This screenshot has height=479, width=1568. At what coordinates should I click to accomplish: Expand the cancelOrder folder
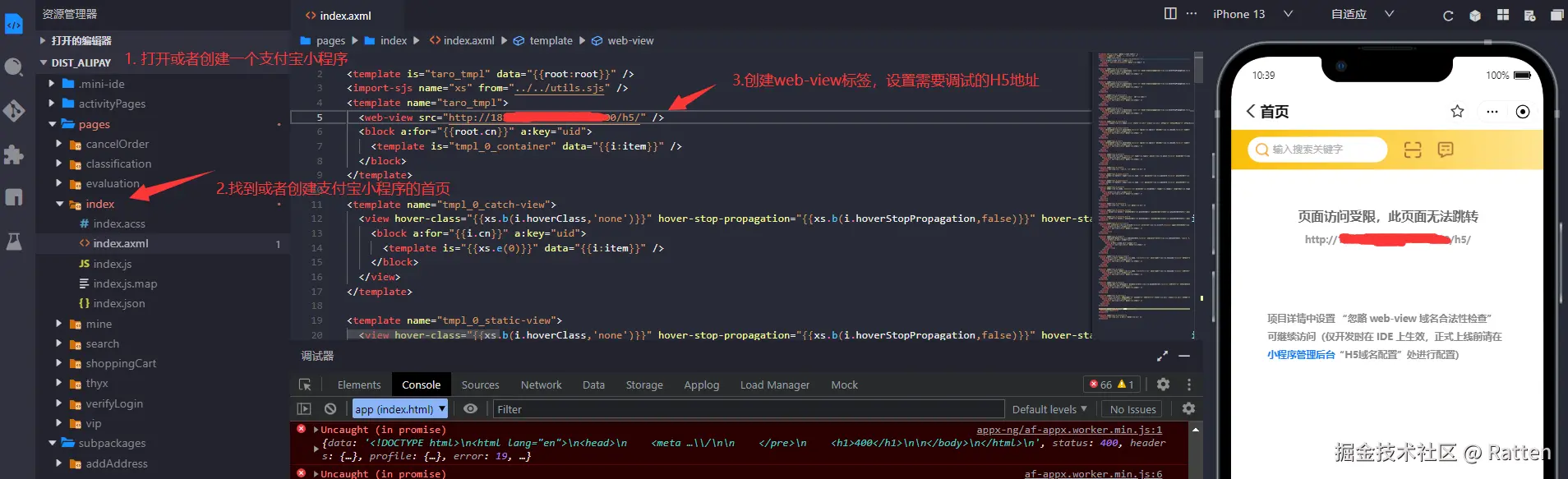(59, 144)
